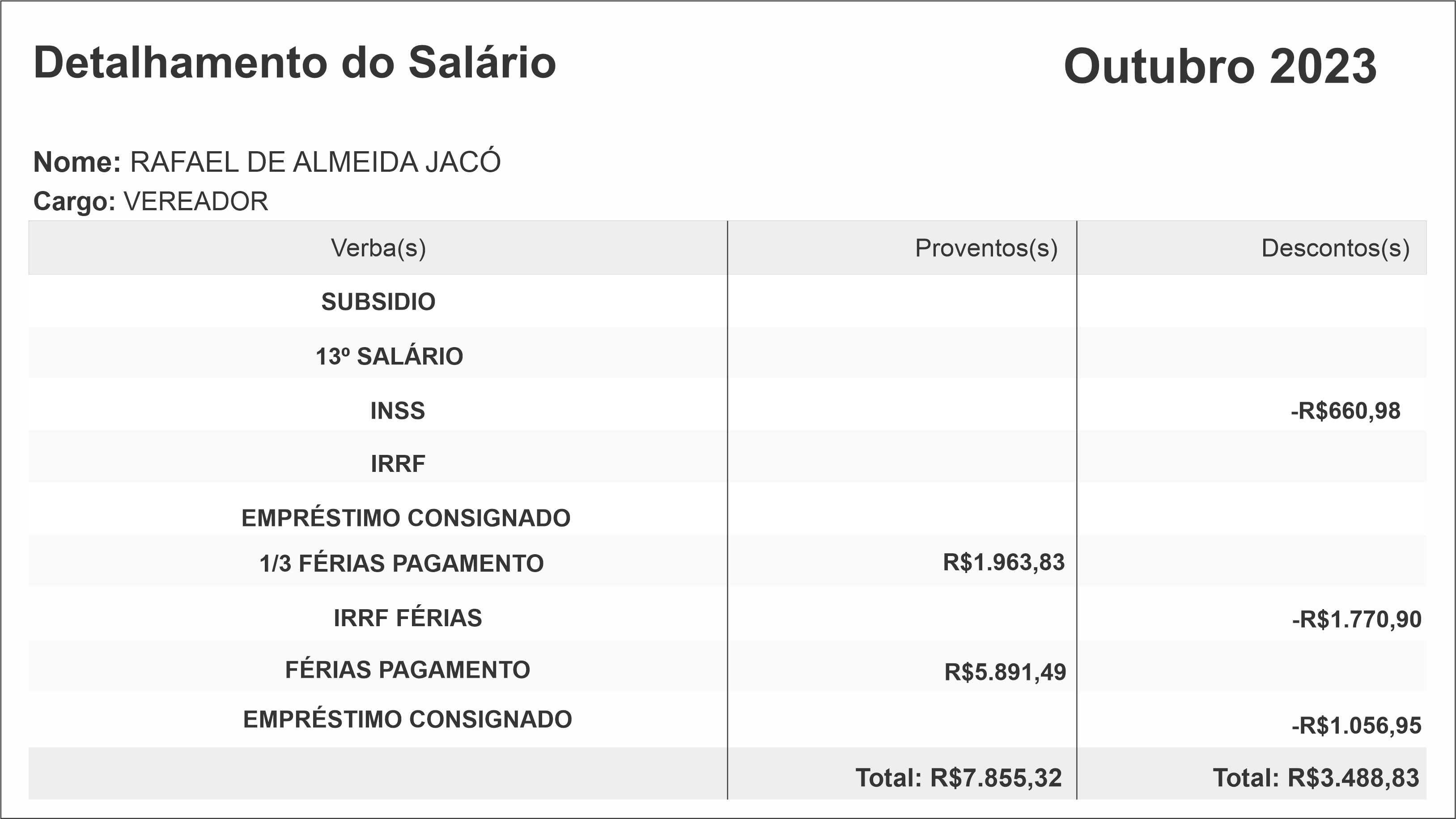Select the provento value R$5.891,49
The width and height of the screenshot is (1456, 819).
coord(1005,672)
